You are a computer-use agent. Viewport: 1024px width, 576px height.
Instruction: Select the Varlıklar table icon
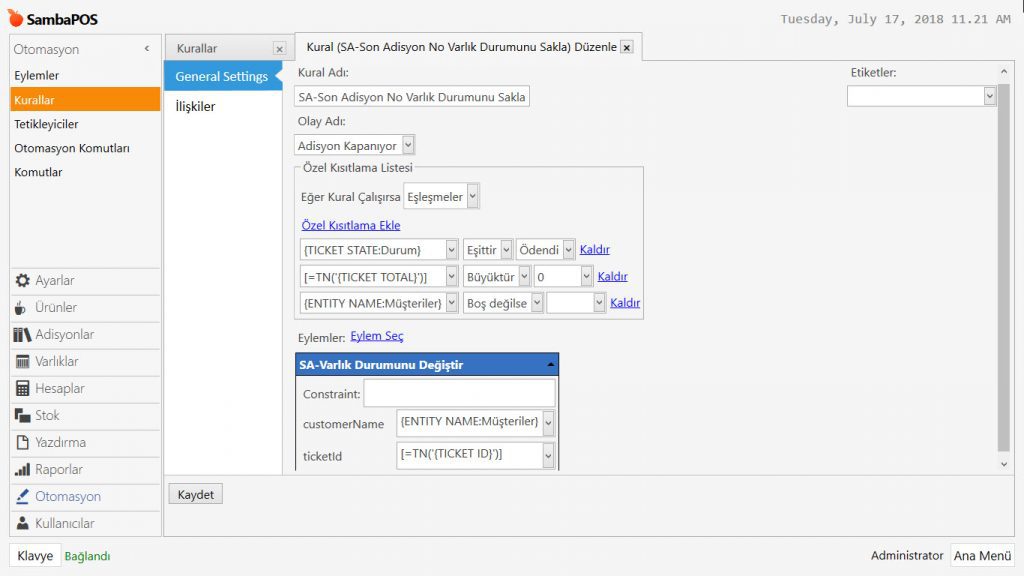pos(22,362)
